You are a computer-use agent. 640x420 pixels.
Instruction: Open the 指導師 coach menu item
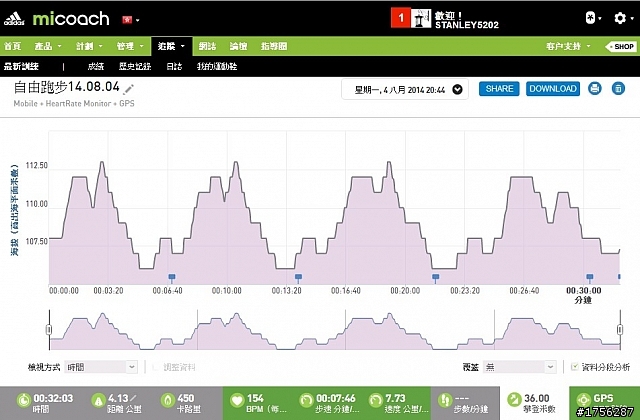[x=274, y=46]
